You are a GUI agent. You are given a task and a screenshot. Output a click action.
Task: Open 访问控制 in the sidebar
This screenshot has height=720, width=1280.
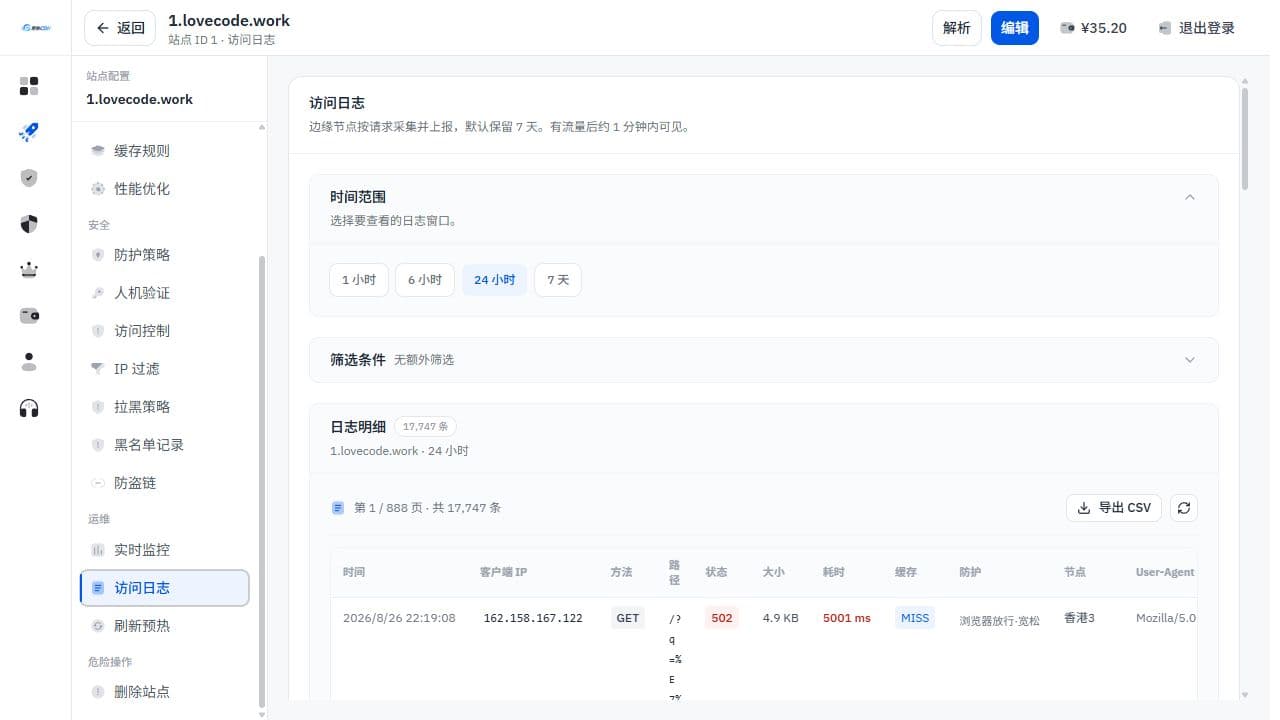[165, 331]
